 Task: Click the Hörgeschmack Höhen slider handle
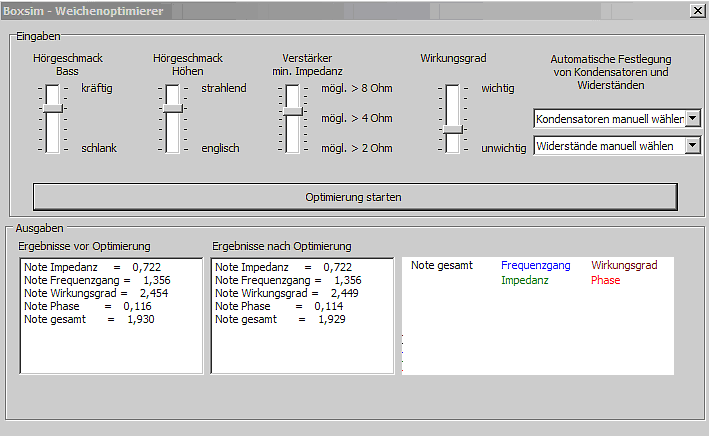tap(172, 108)
